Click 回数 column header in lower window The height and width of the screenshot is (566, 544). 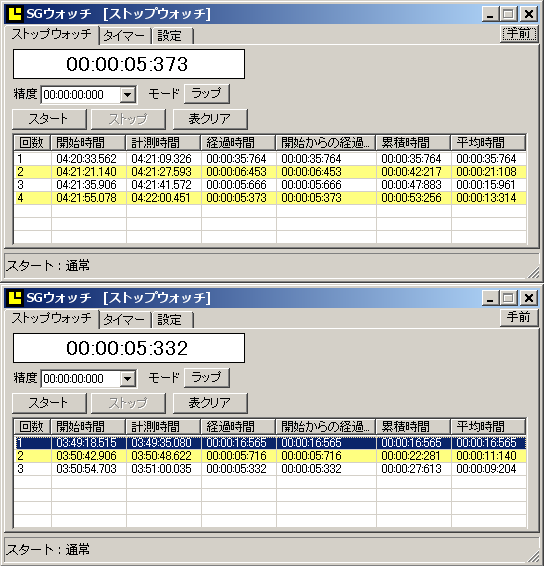click(x=32, y=426)
